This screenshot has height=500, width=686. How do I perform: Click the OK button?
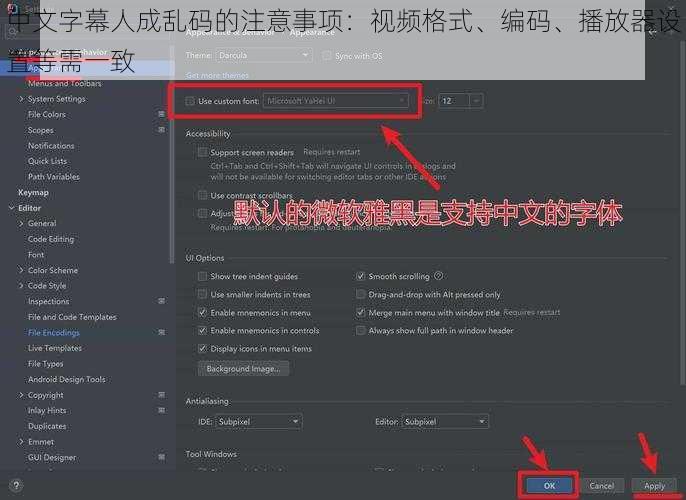pos(550,485)
